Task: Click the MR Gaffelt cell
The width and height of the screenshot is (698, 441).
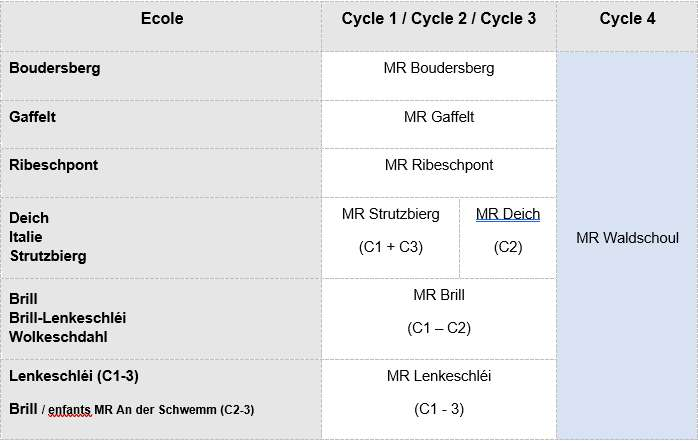Action: coord(439,116)
